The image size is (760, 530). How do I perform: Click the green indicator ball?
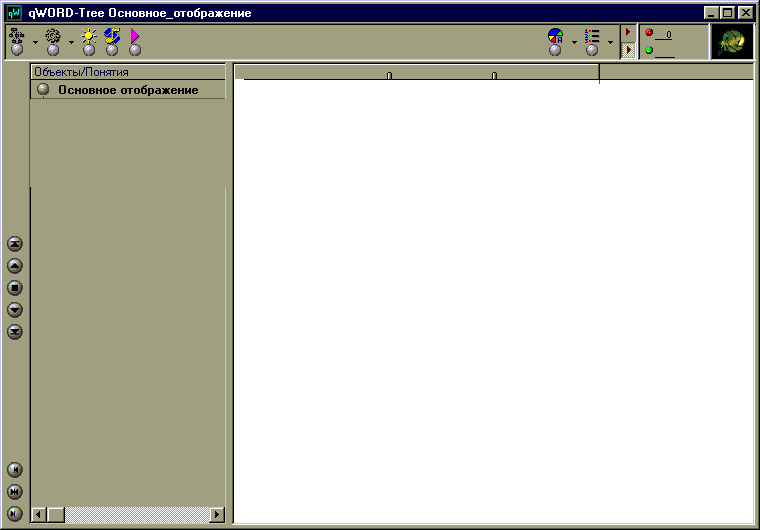pyautogui.click(x=649, y=50)
